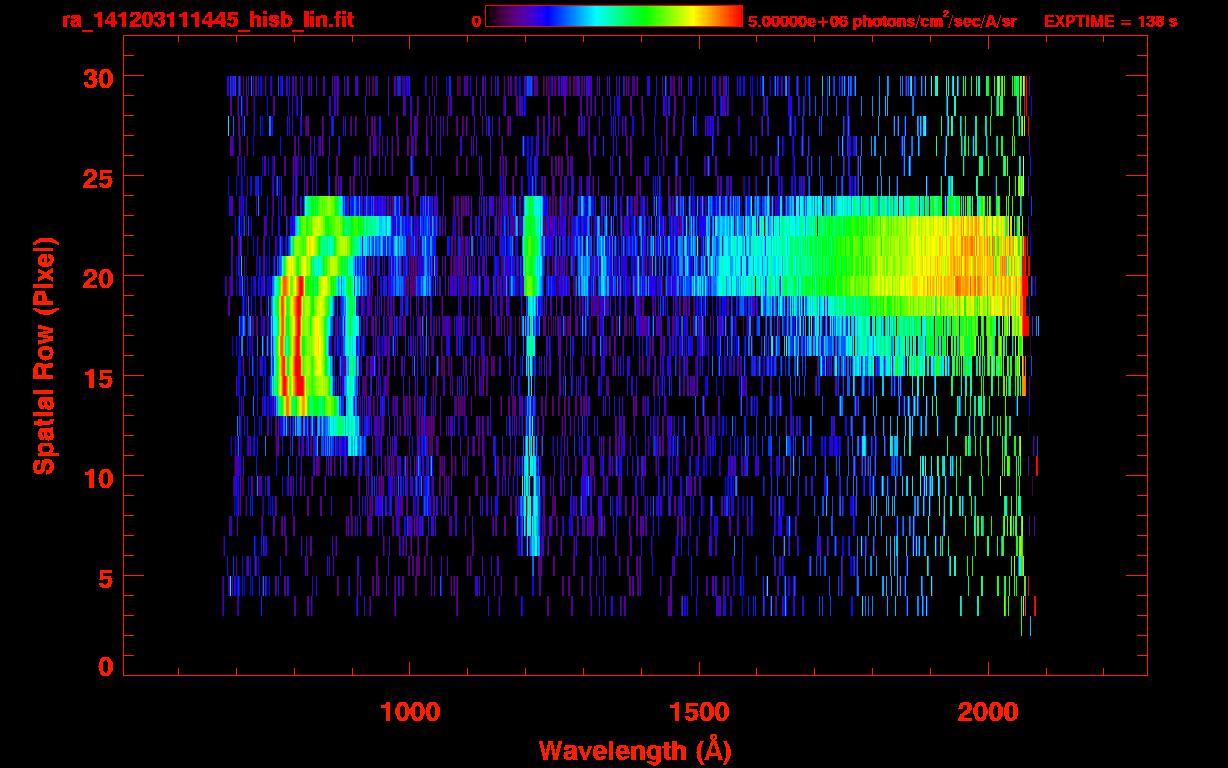Click the 1000 wavelength tick label
Viewport: 1228px width, 768px height.
coord(410,712)
